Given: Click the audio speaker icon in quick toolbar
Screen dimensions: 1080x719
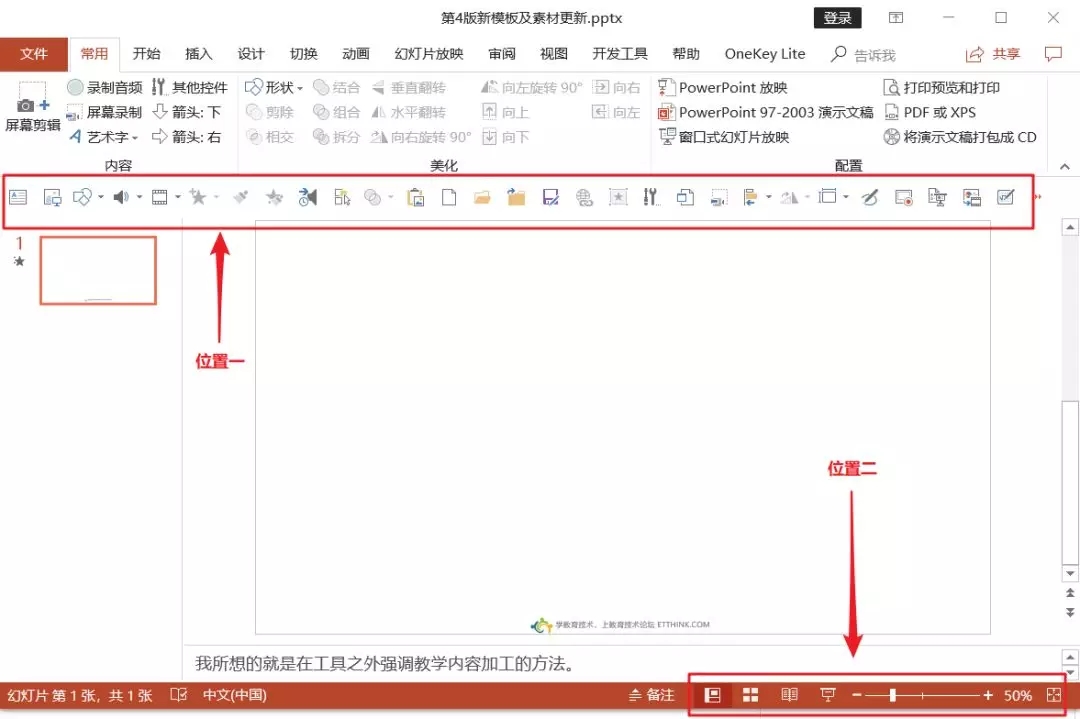Looking at the screenshot, I should coord(119,196).
